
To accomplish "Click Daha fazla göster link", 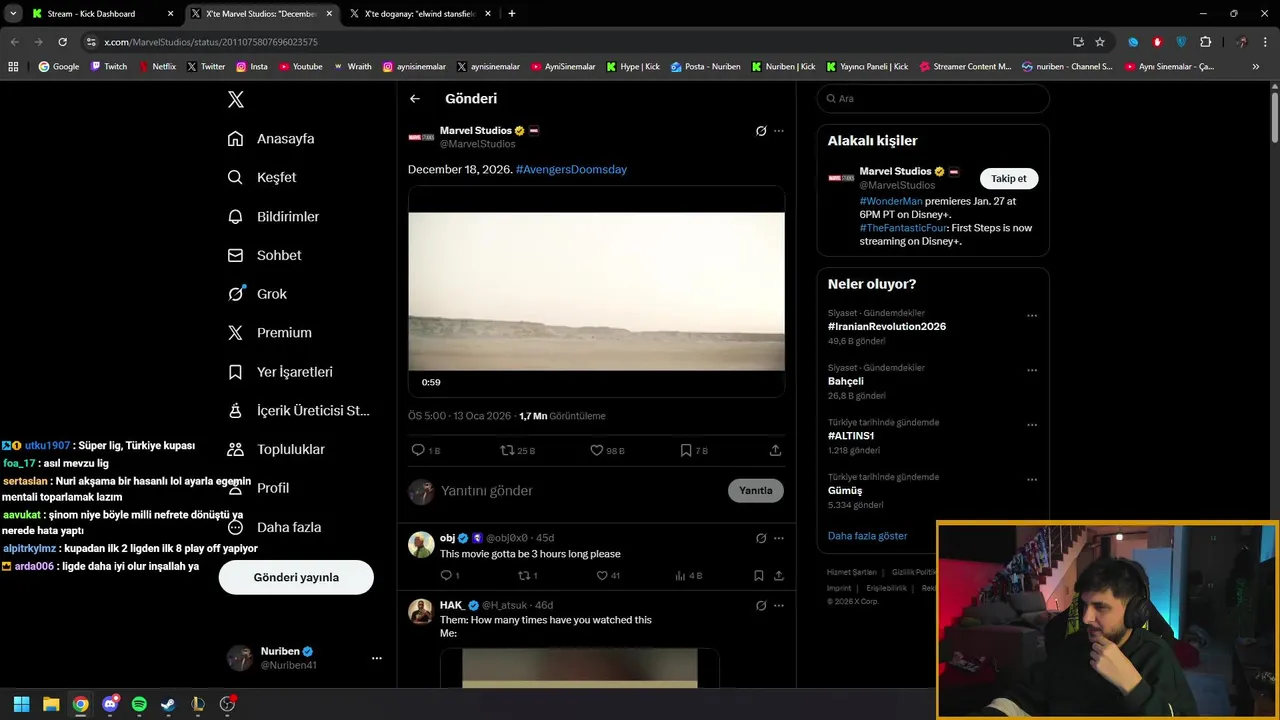I will [867, 536].
